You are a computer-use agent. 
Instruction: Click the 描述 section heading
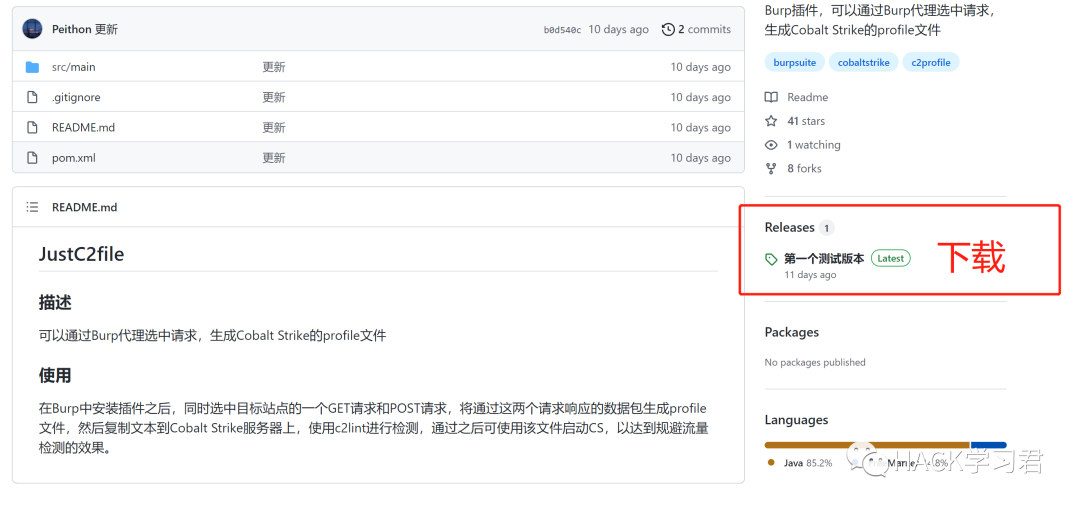coord(55,302)
